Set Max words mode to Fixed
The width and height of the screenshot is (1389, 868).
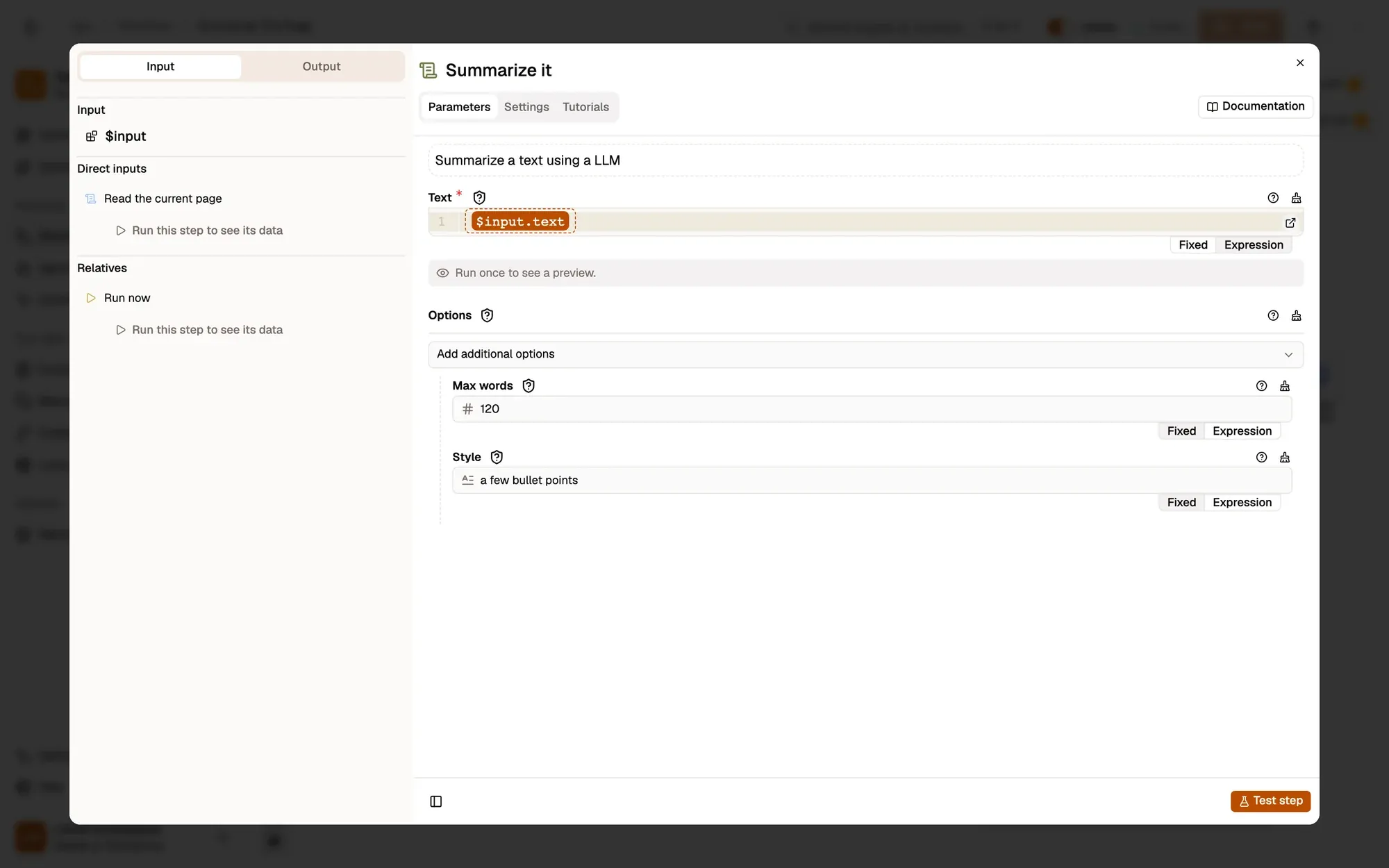[1181, 431]
